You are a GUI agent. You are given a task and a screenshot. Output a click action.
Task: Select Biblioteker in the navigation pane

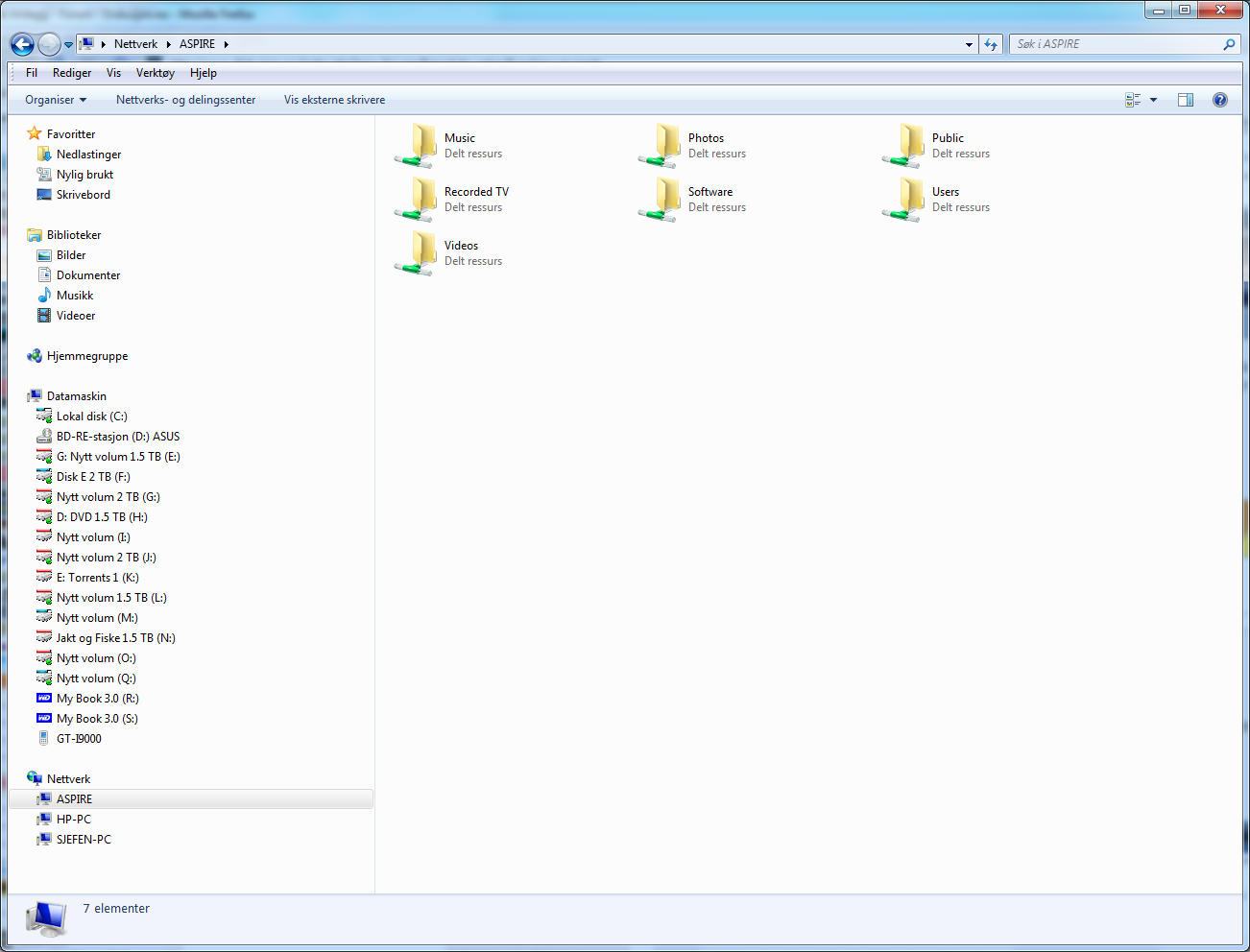point(74,235)
